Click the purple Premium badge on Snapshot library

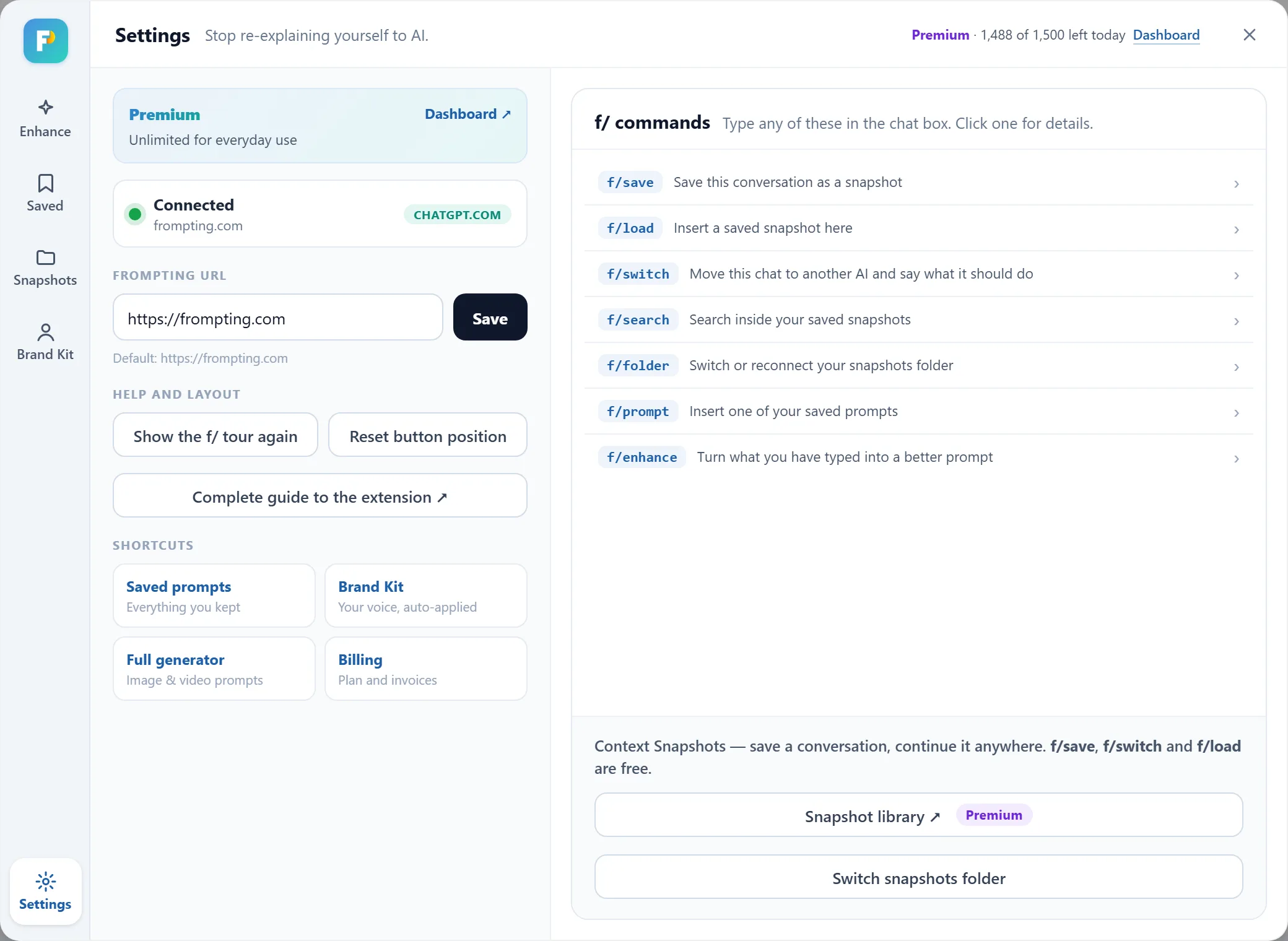(994, 815)
